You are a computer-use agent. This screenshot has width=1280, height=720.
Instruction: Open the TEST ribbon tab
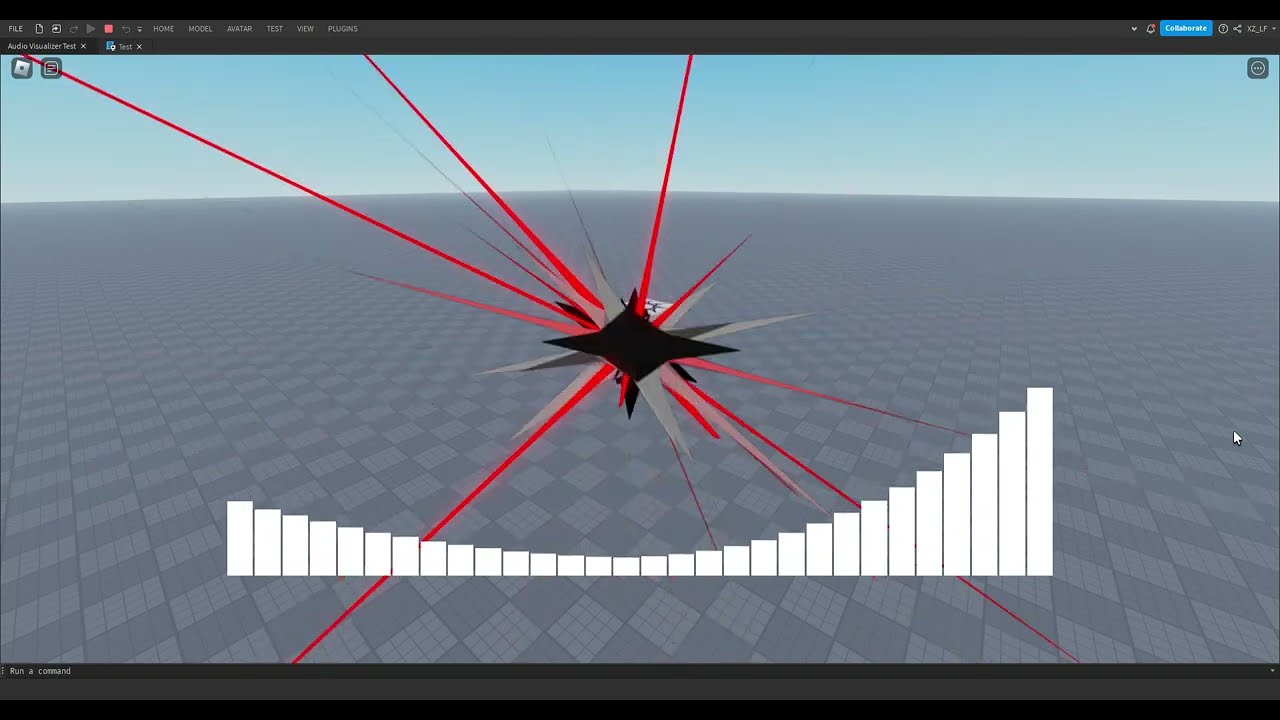[x=274, y=29]
